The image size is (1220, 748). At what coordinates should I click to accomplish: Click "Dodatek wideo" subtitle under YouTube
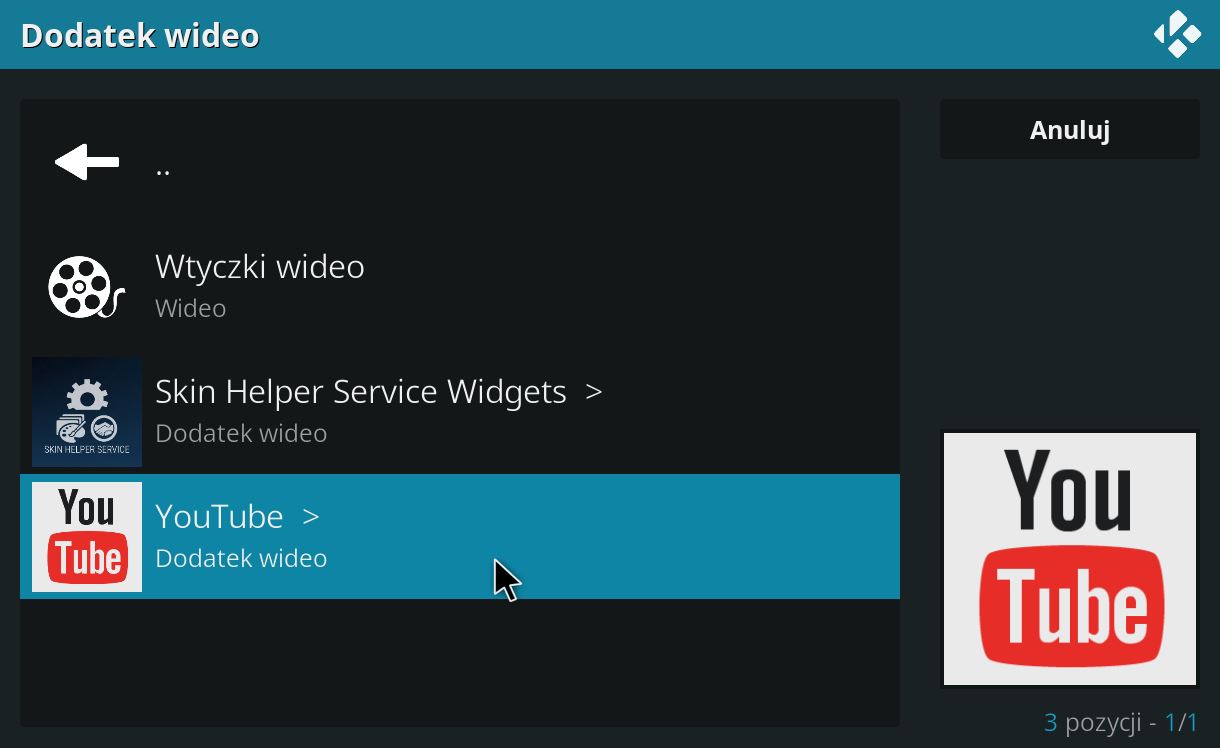coord(241,558)
